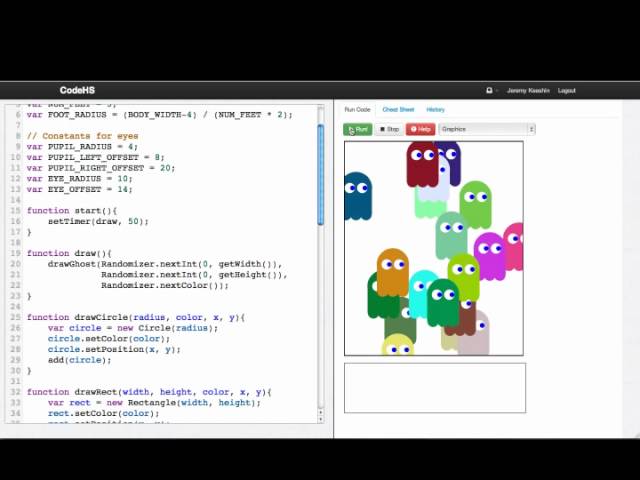Click line beginning "function drawRect(width"

click(x=149, y=392)
